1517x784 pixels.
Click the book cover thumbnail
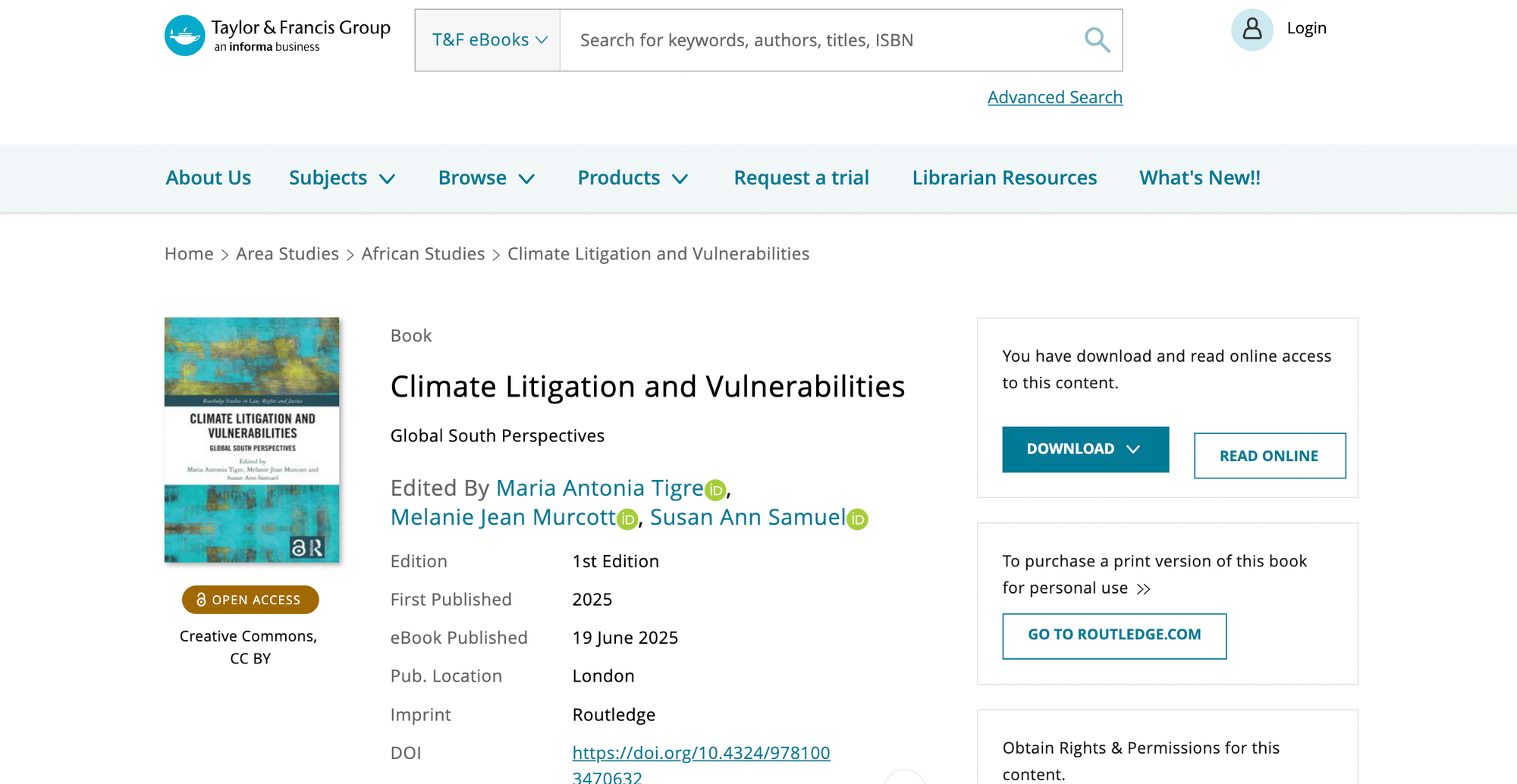(x=252, y=440)
